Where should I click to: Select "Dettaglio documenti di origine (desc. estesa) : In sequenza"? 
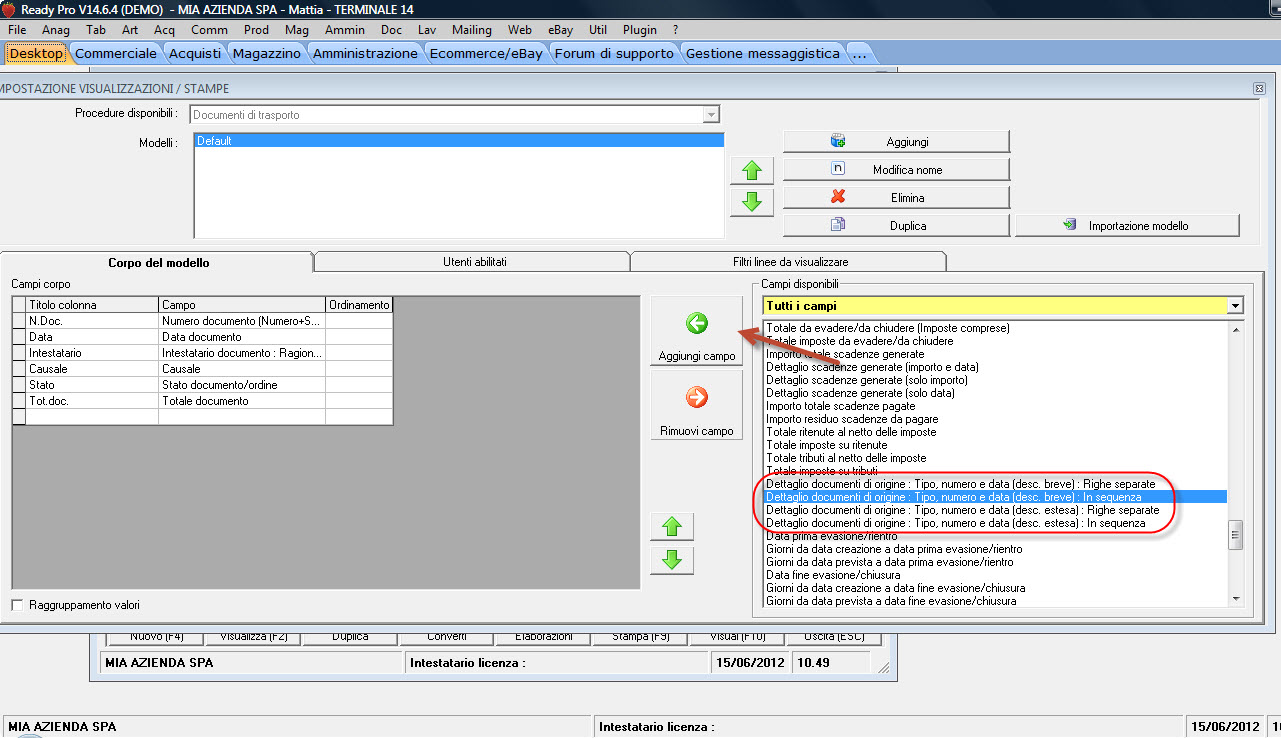coord(994,523)
